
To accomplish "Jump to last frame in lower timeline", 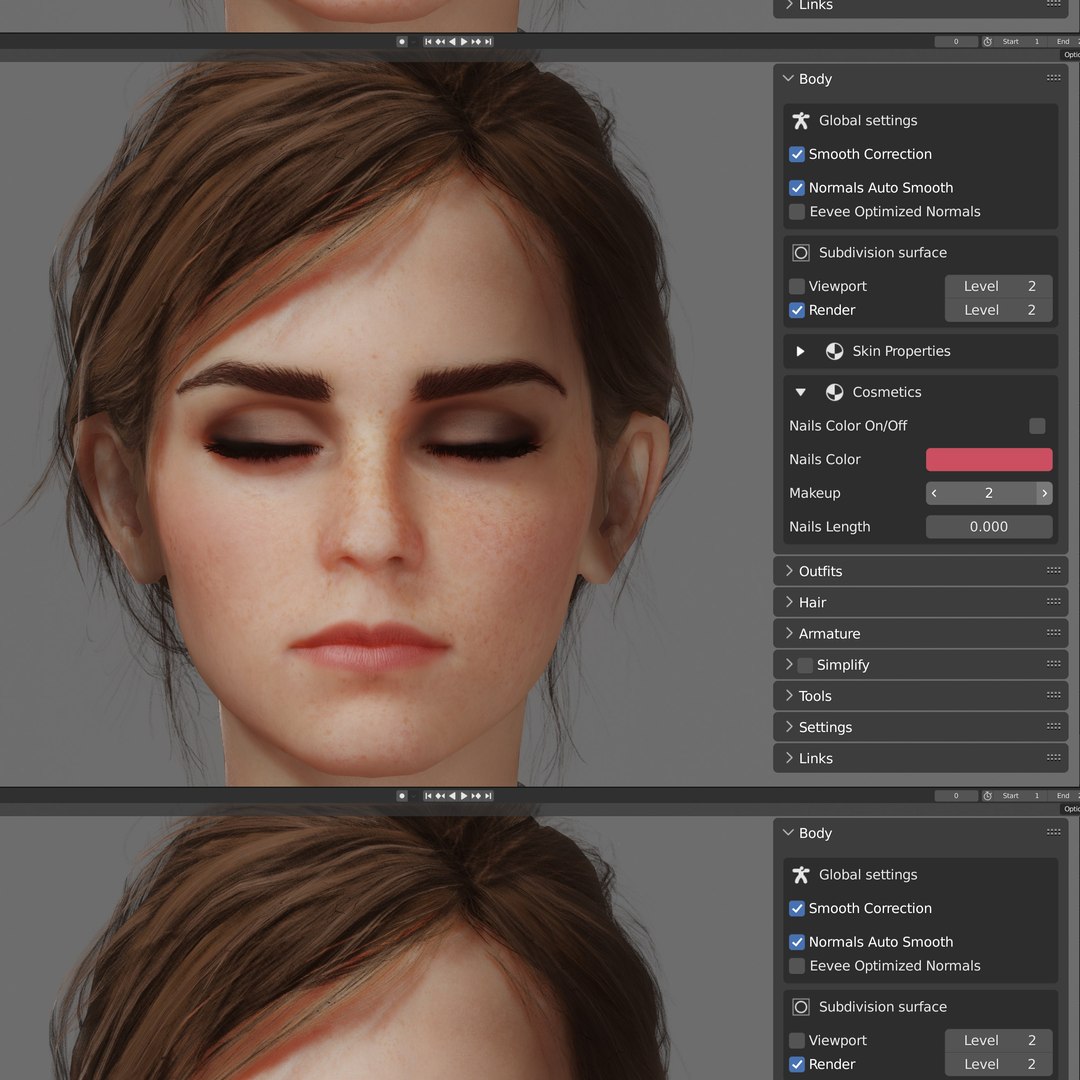I will tap(488, 796).
